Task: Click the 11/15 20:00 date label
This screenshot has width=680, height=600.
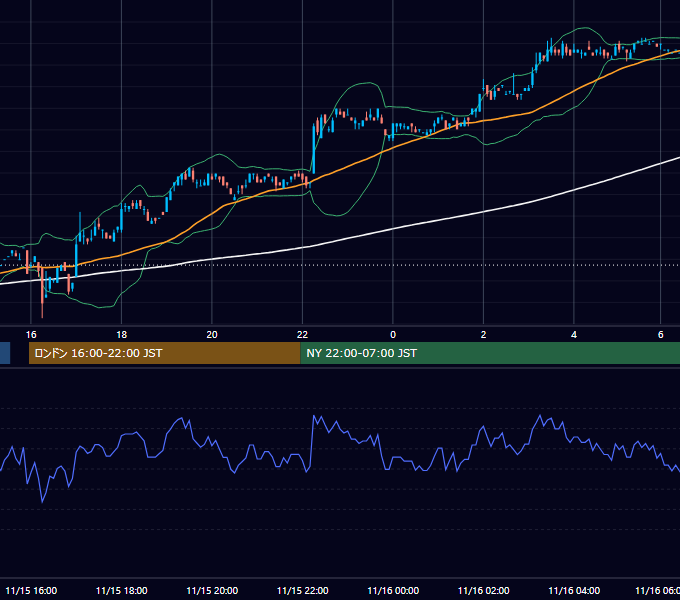Action: [212, 590]
